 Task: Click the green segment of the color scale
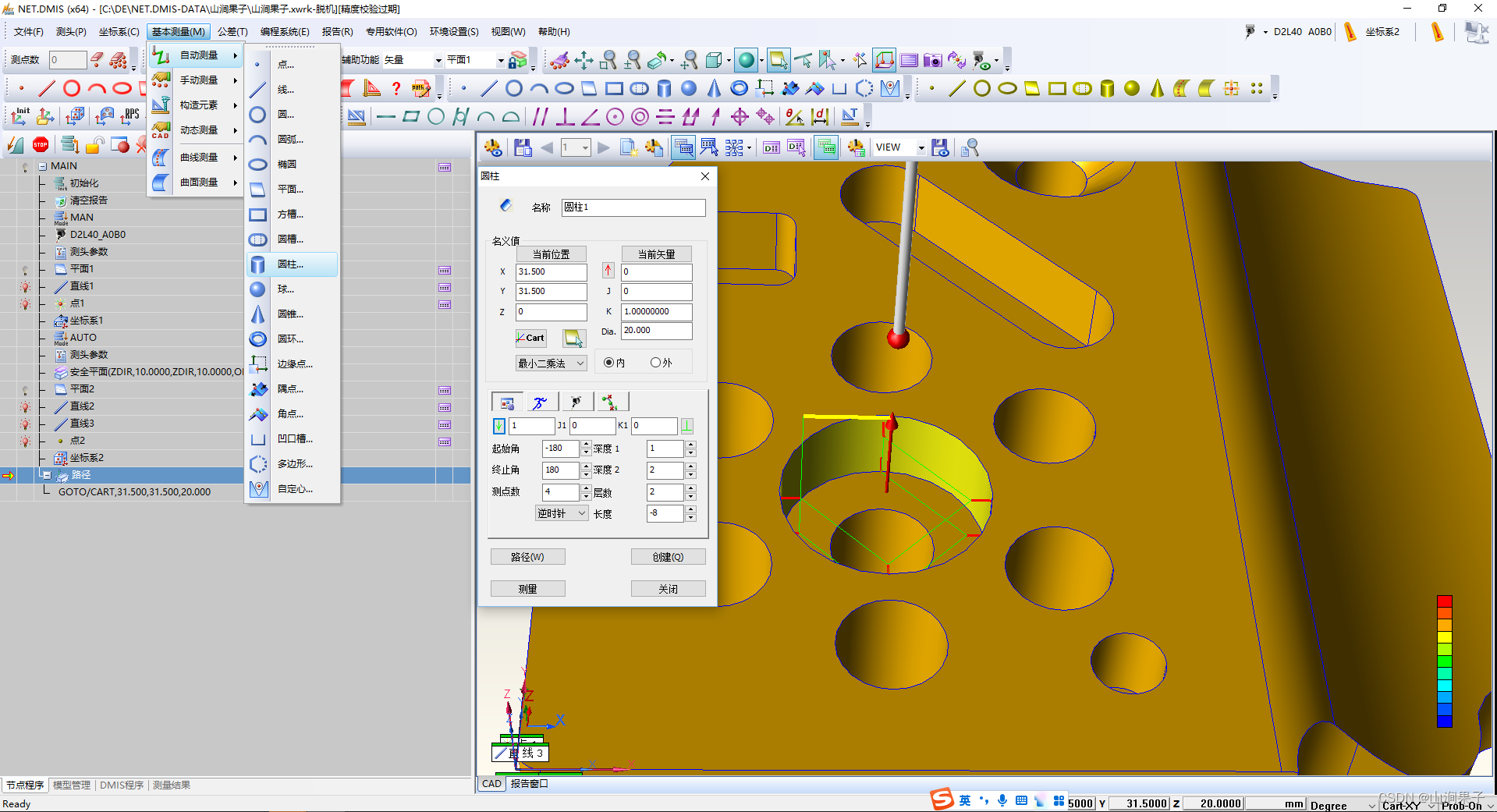point(1445,661)
